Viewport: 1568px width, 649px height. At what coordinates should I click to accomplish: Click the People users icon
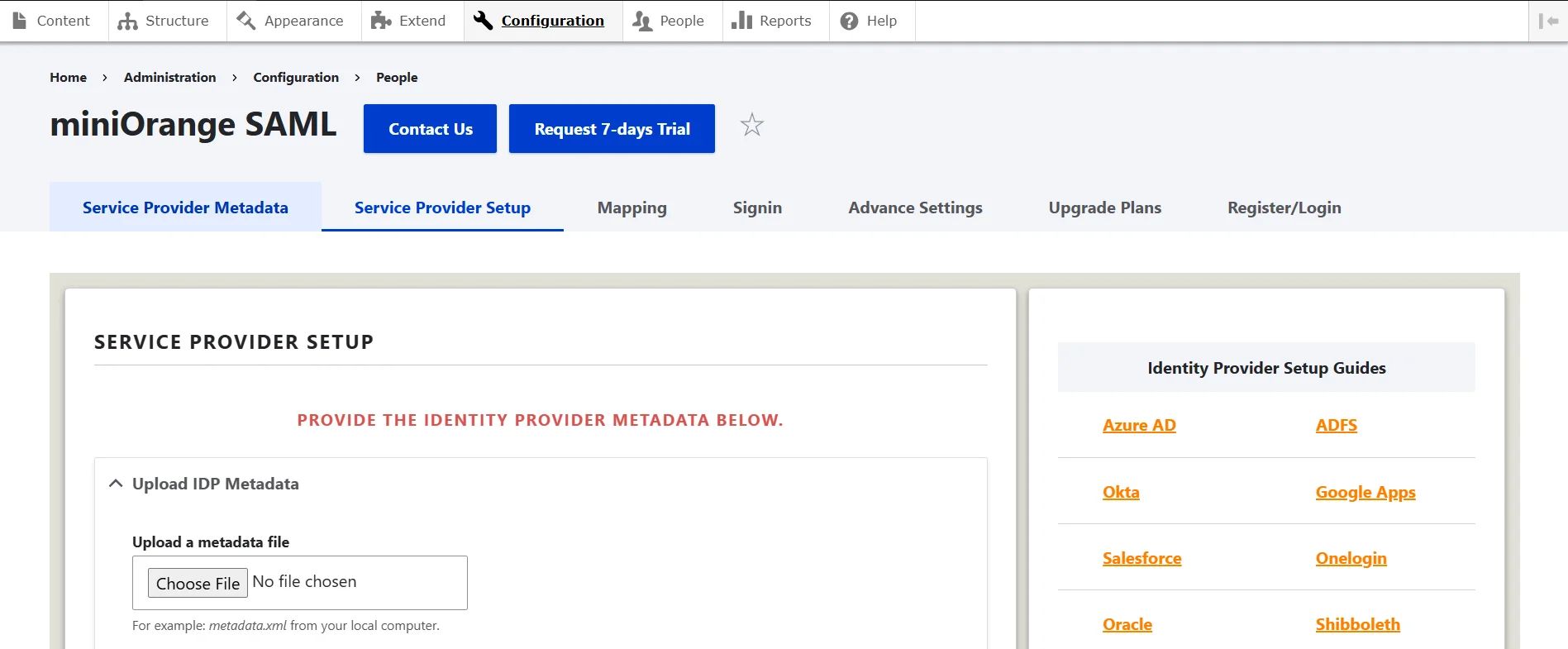[x=642, y=21]
